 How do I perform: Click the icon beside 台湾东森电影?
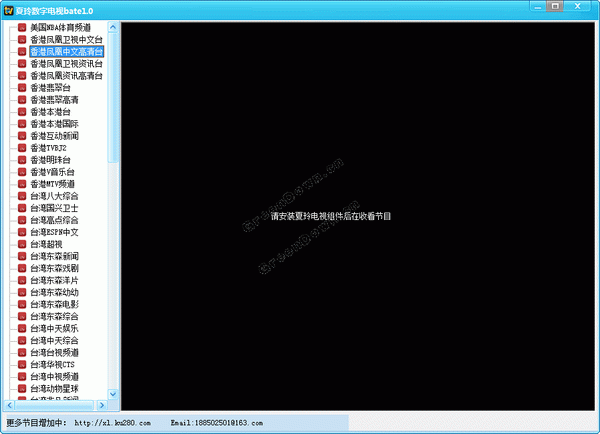[x=22, y=304]
